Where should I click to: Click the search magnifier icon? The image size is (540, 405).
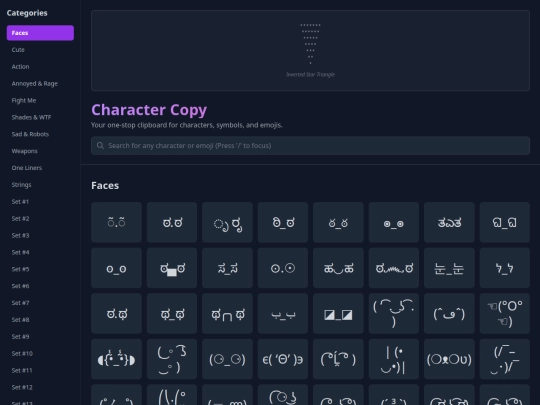tap(100, 145)
